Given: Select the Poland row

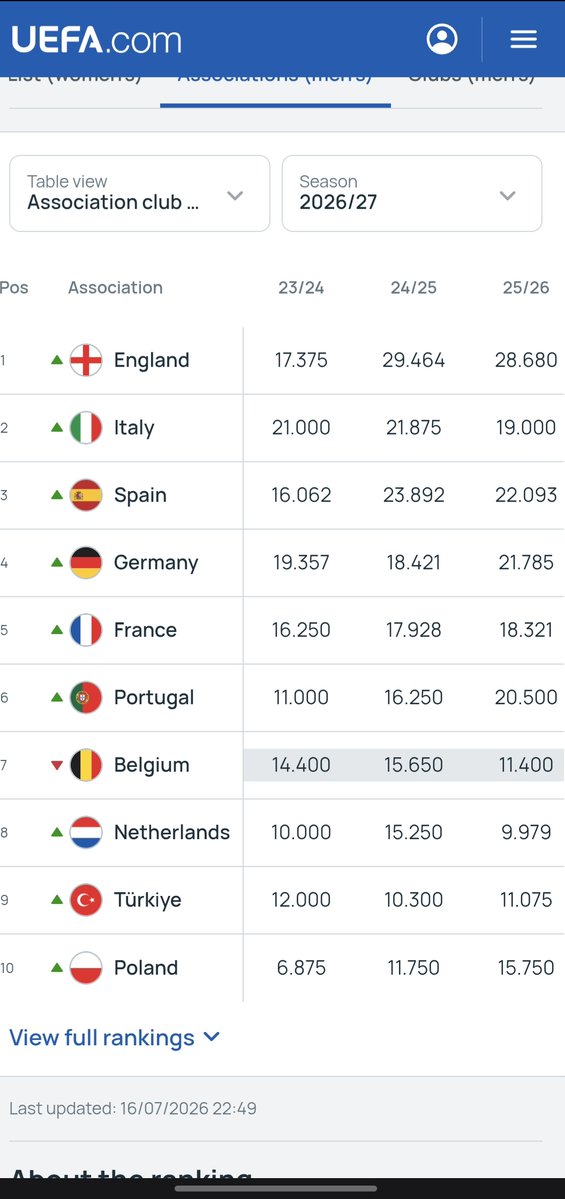Looking at the screenshot, I should click(x=282, y=967).
